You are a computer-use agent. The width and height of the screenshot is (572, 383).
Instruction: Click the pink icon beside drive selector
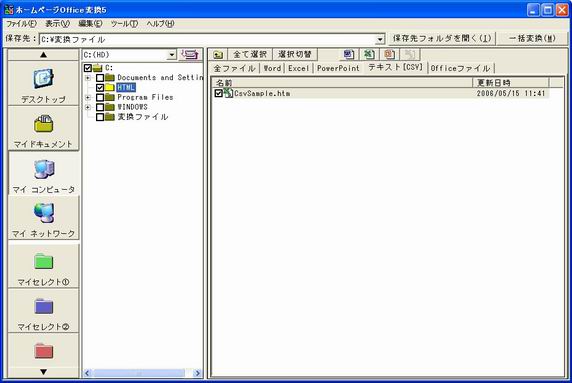[190, 55]
